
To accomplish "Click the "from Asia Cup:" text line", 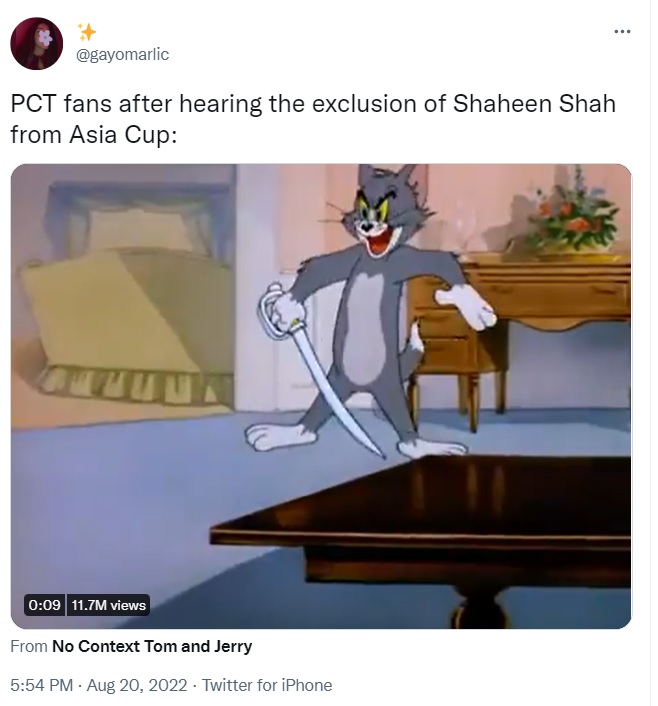I will (94, 135).
